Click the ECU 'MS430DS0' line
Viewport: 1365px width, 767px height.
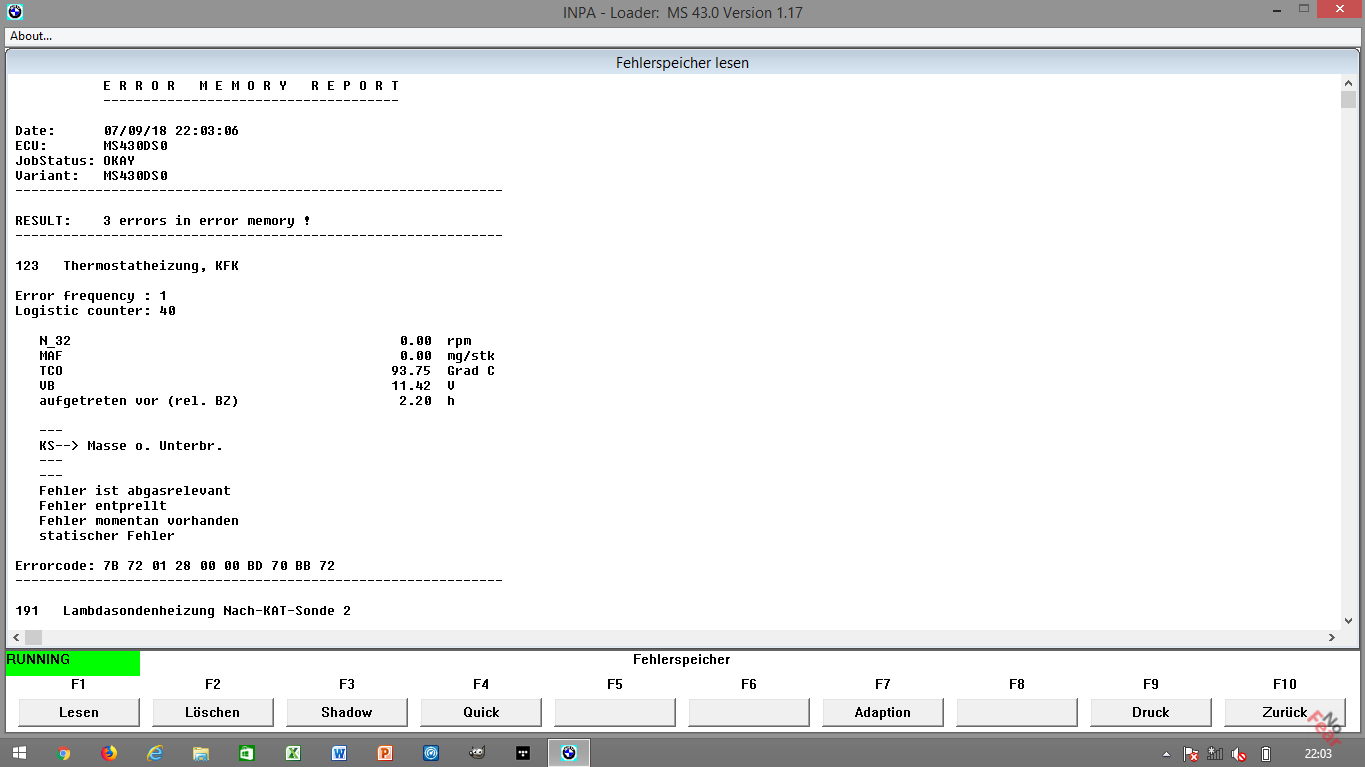pyautogui.click(x=91, y=146)
